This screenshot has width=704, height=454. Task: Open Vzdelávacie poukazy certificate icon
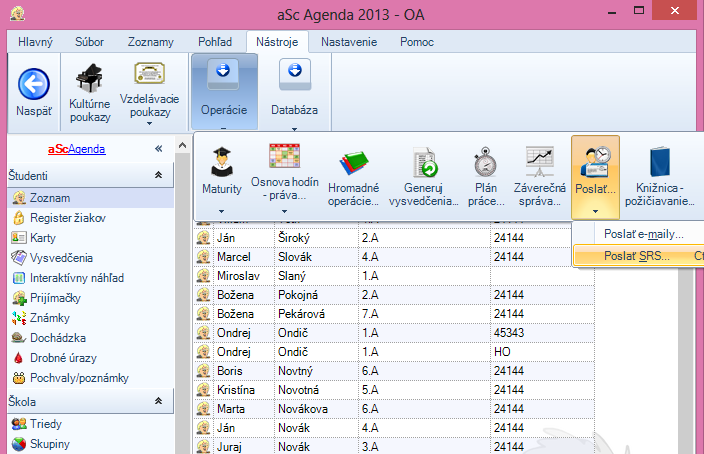pyautogui.click(x=150, y=73)
